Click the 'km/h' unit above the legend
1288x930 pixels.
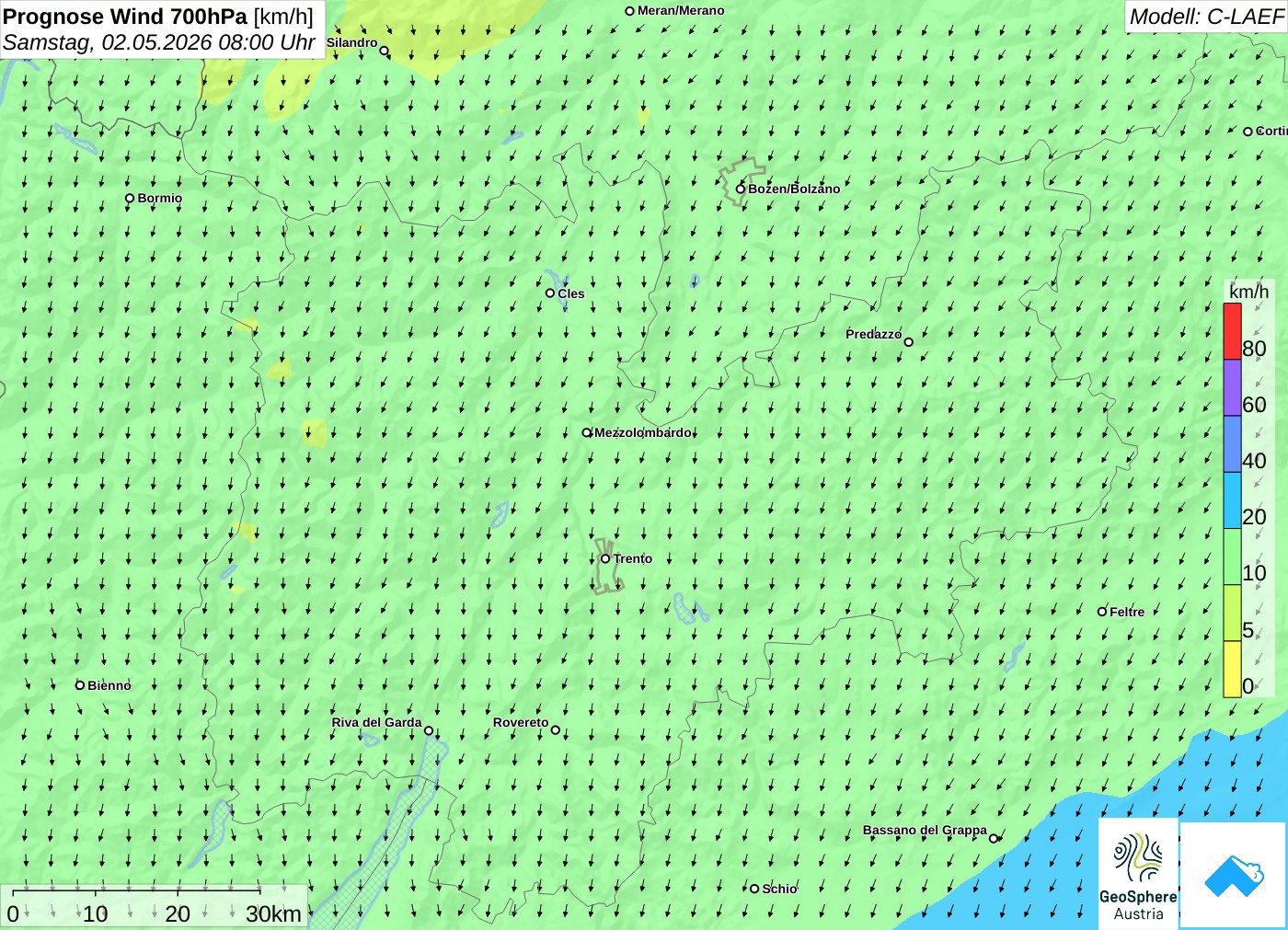1248,292
